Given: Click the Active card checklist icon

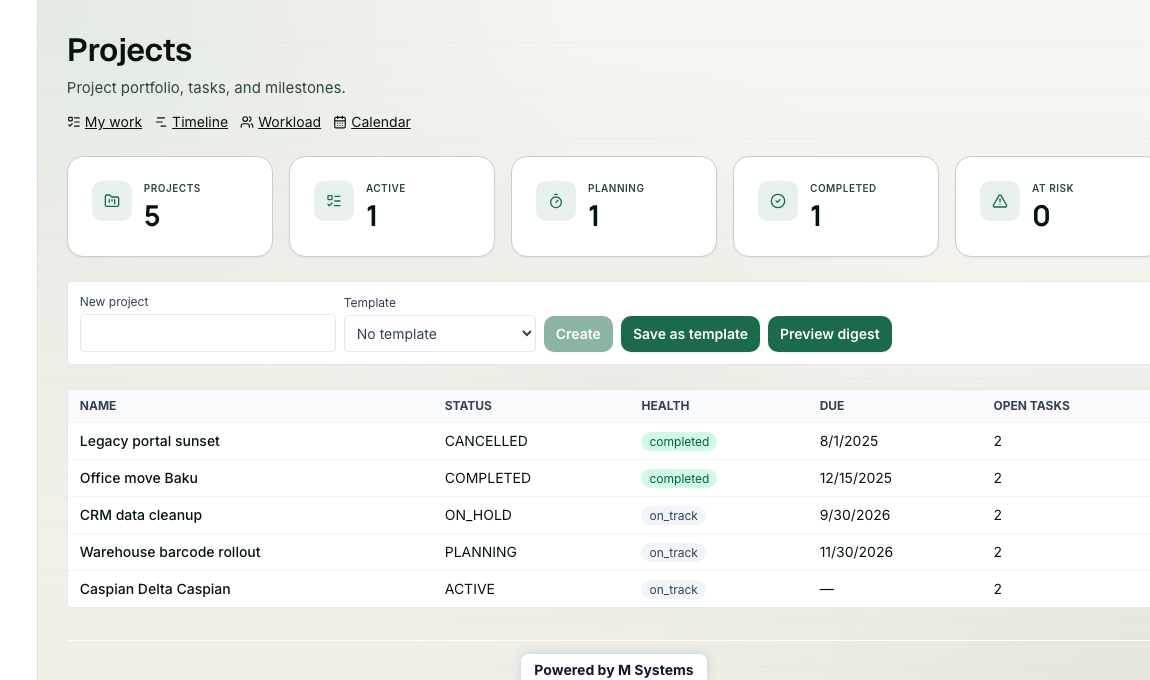Looking at the screenshot, I should pyautogui.click(x=334, y=201).
